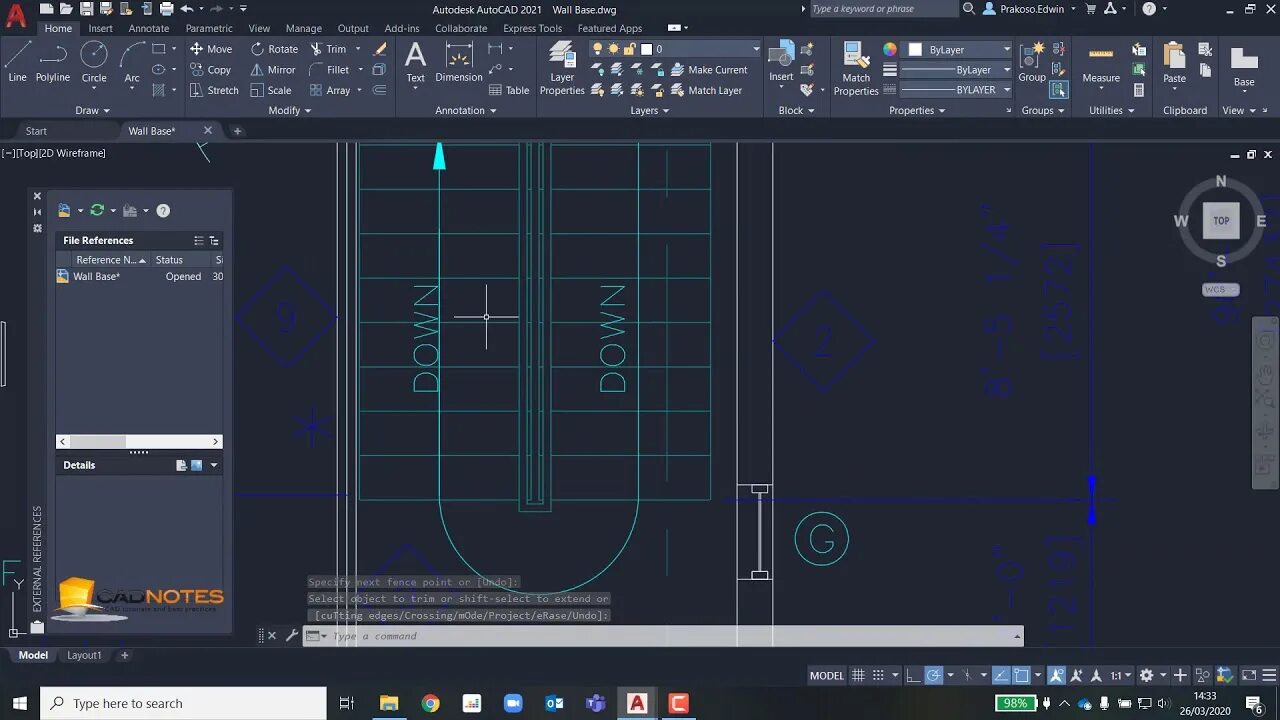
Task: Open the Annotate ribbon tab
Action: pyautogui.click(x=149, y=28)
